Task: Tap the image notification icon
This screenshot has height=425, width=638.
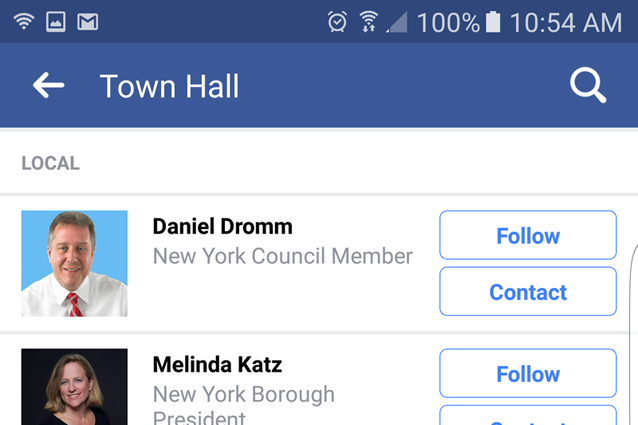Action: coord(56,22)
